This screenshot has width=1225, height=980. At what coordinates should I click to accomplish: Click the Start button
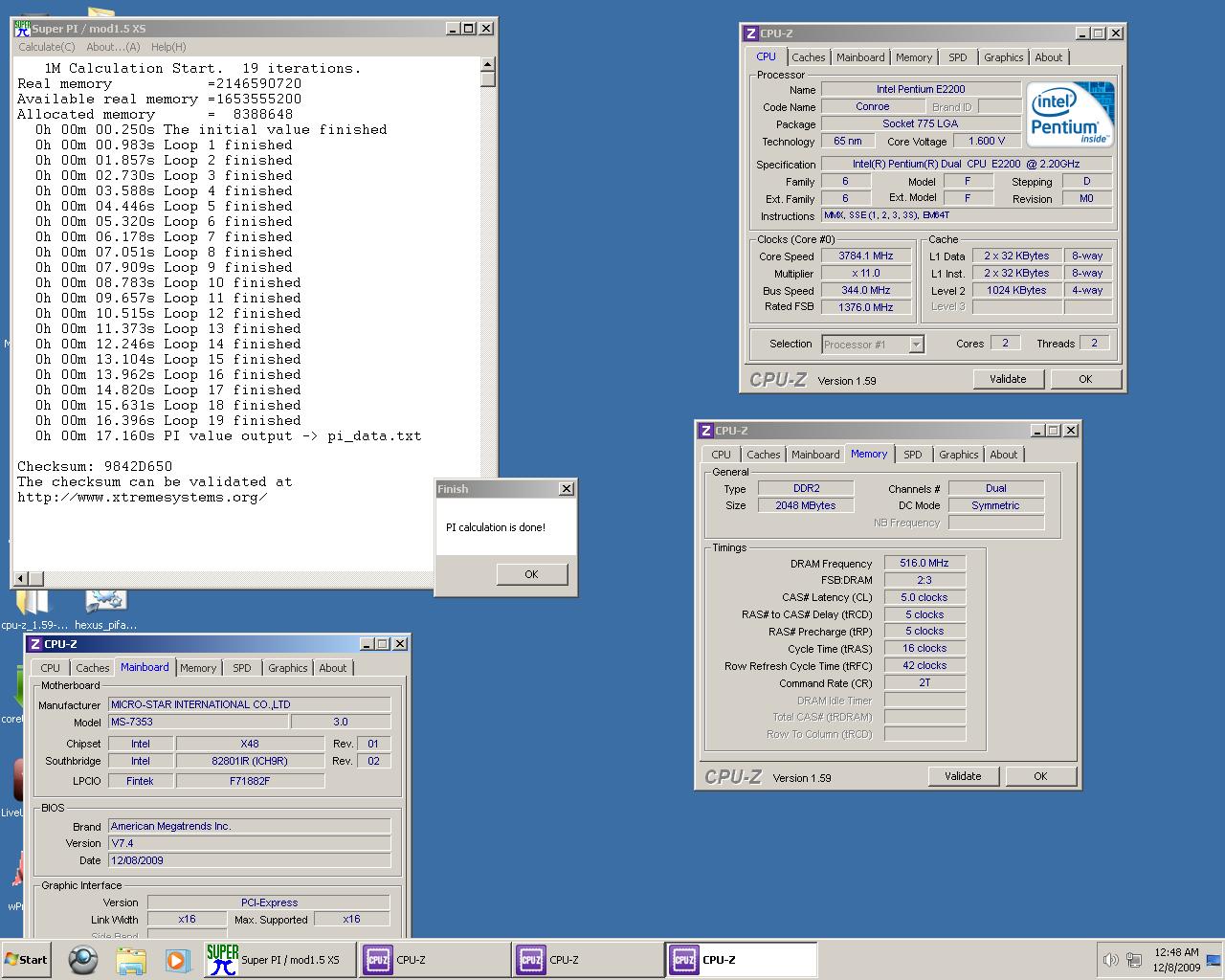click(26, 960)
